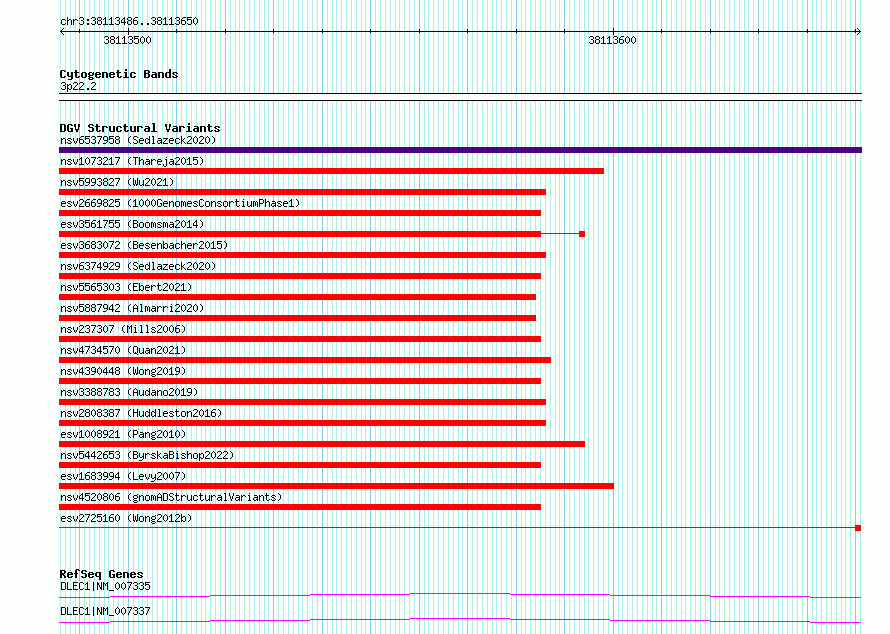
Task: Select the nsv5993827 (Wu2021) red variant bar
Action: (x=303, y=192)
